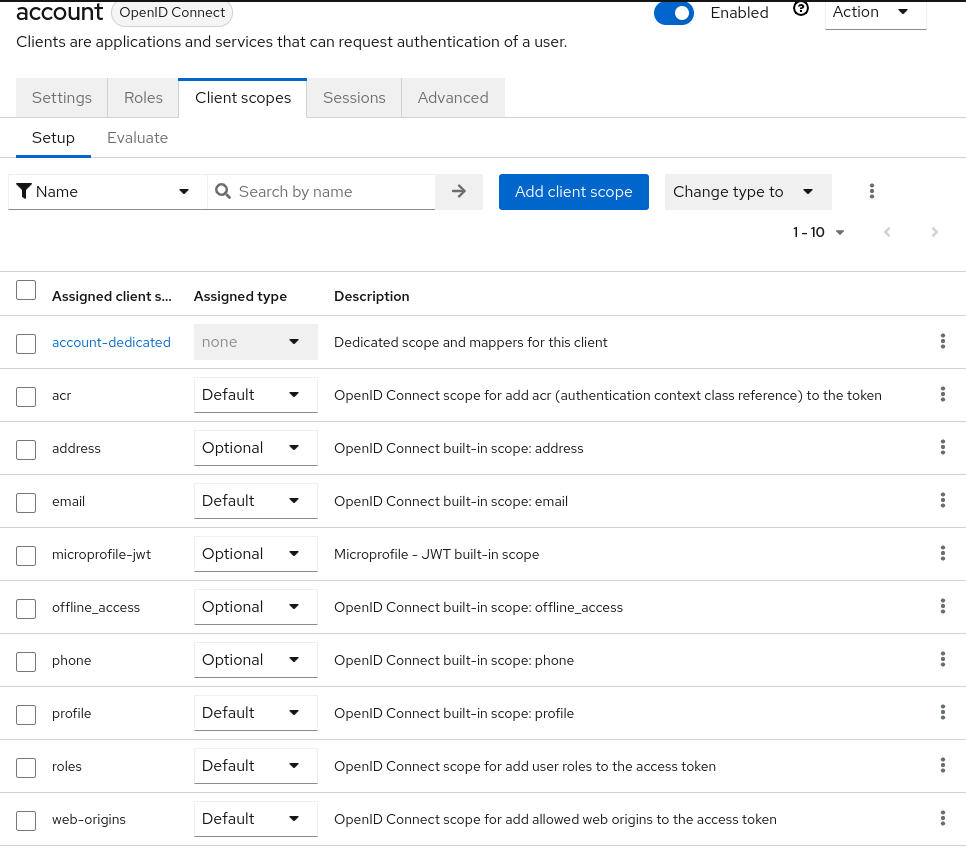Open the Assigned type dropdown for offline_access
Image resolution: width=966 pixels, height=856 pixels.
point(255,606)
